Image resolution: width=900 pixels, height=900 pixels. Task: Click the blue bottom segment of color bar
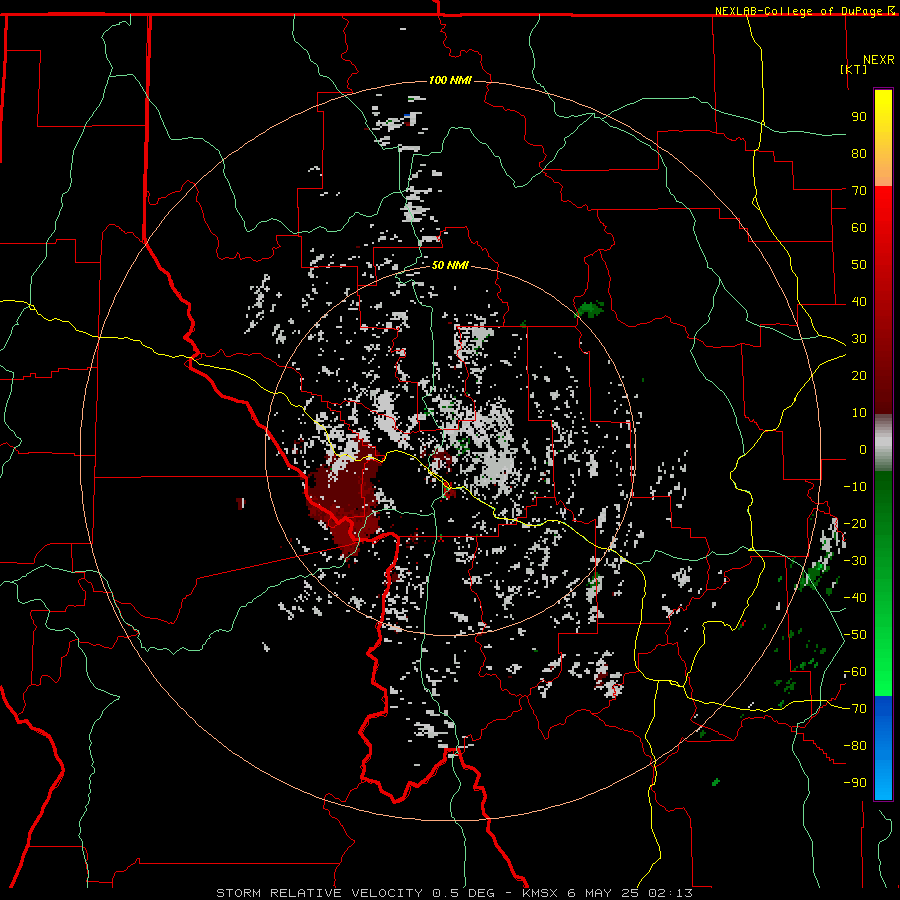click(x=883, y=748)
